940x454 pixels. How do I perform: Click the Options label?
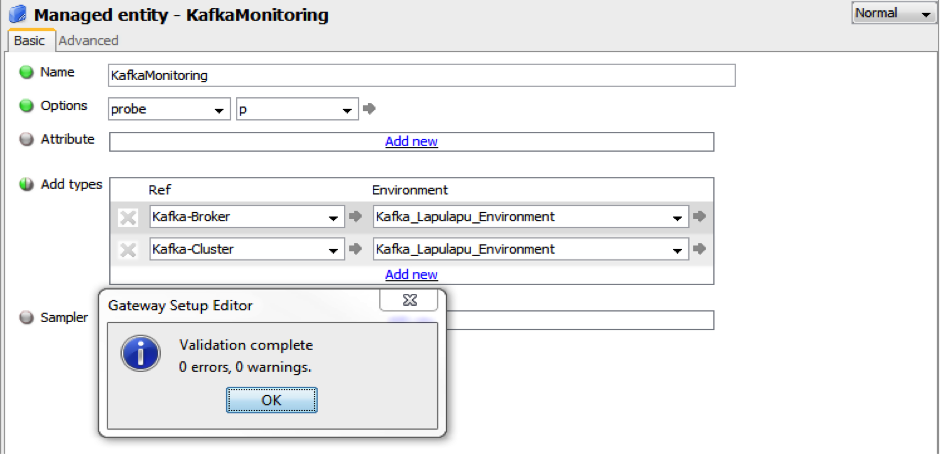[64, 106]
